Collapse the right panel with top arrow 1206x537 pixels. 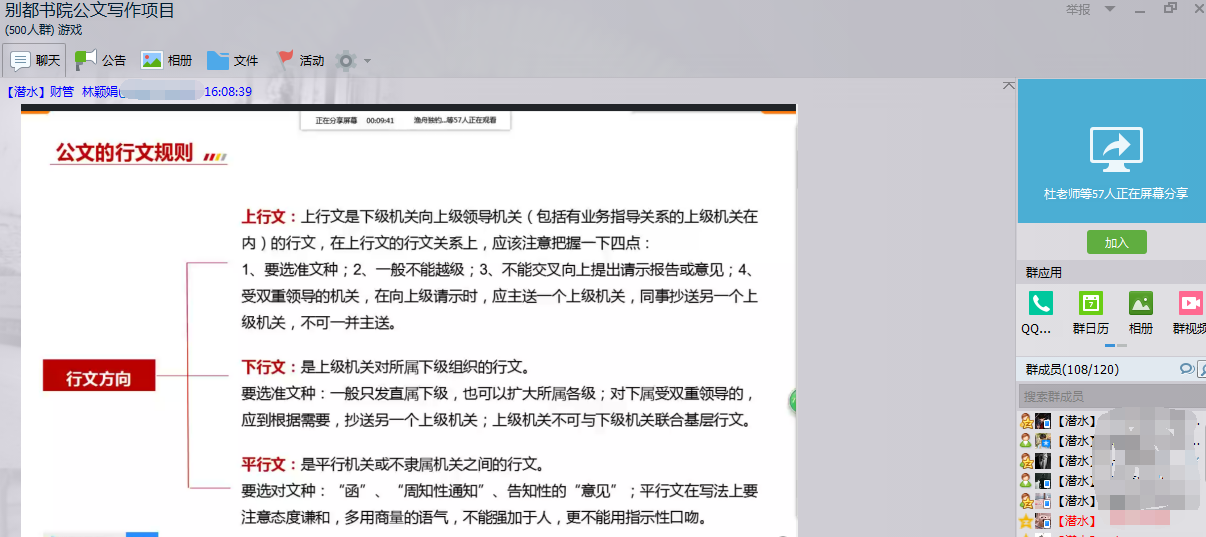[1008, 87]
